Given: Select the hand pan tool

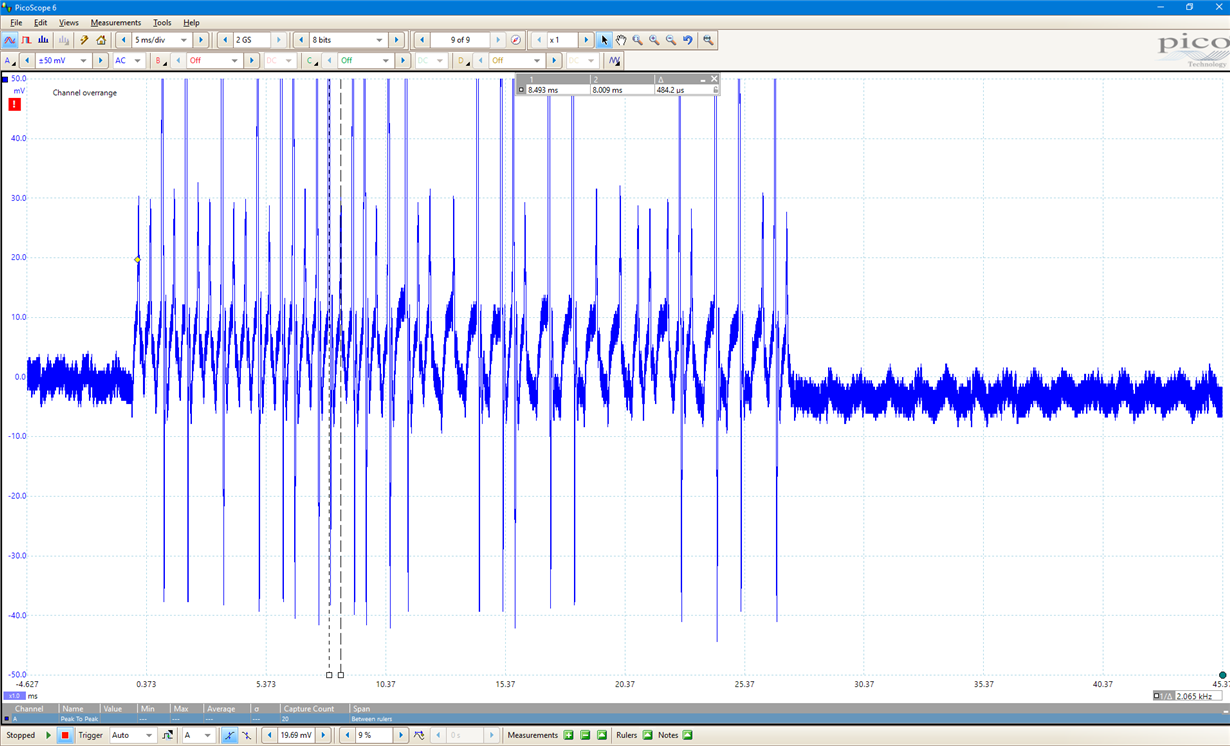Looking at the screenshot, I should [621, 40].
